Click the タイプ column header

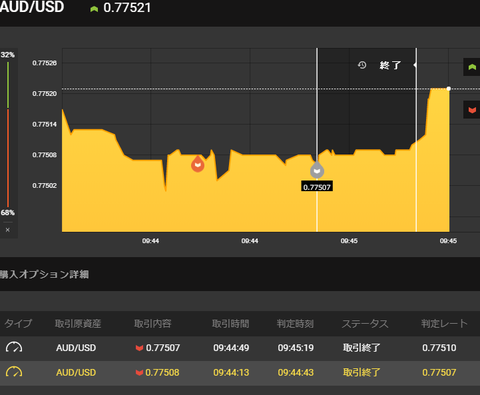(18, 323)
